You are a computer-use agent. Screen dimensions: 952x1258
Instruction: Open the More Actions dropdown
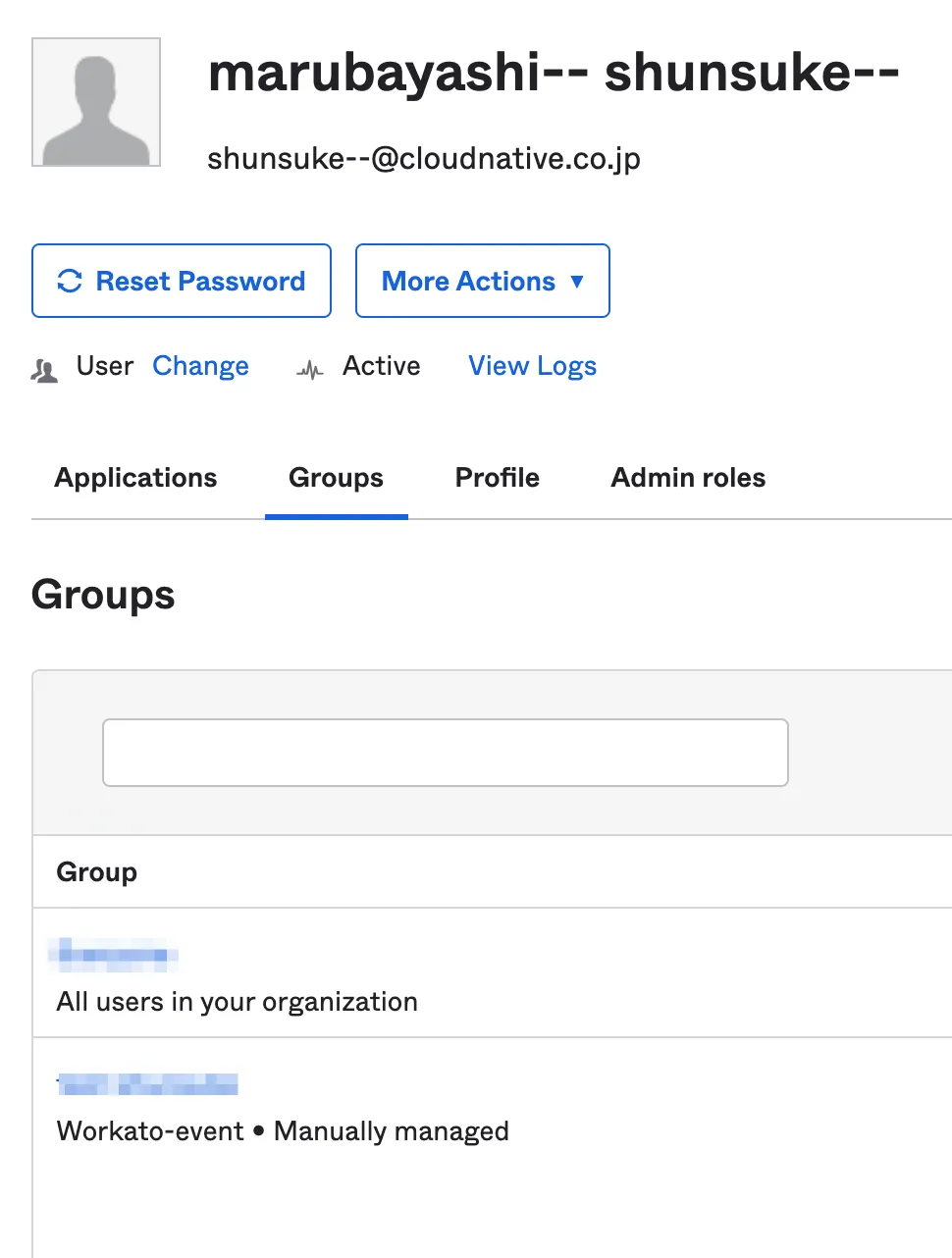482,282
